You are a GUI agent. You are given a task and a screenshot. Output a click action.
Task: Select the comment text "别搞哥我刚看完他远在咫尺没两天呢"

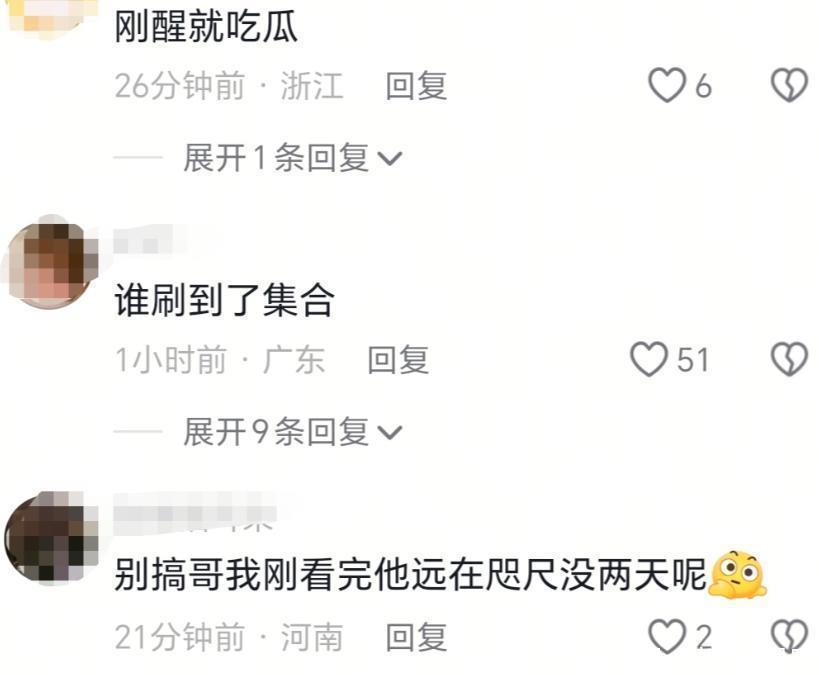(x=411, y=575)
